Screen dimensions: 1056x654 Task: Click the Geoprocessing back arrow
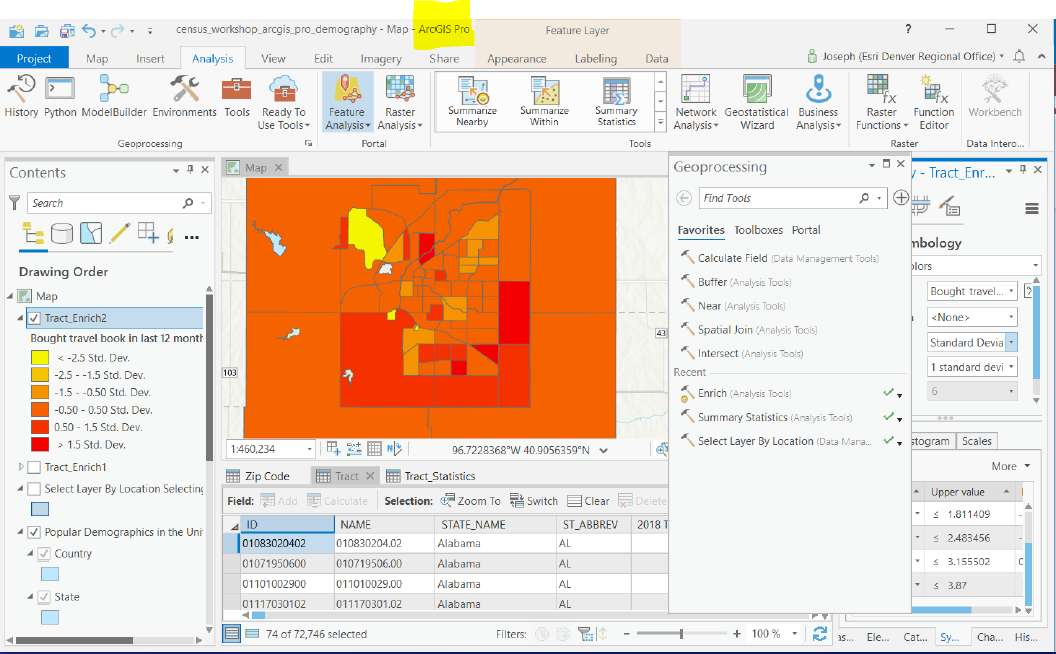684,198
